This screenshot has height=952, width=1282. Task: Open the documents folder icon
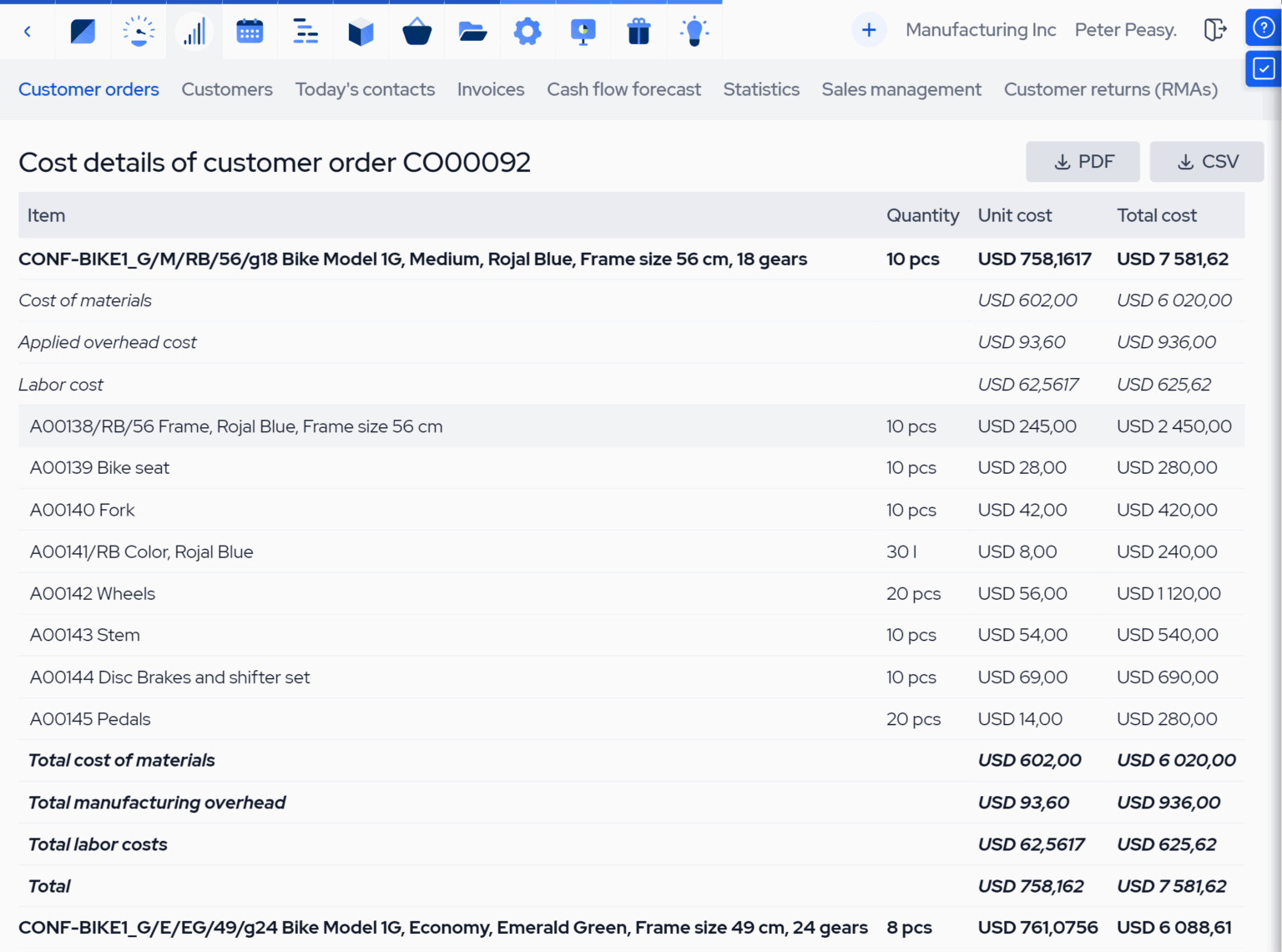(472, 31)
